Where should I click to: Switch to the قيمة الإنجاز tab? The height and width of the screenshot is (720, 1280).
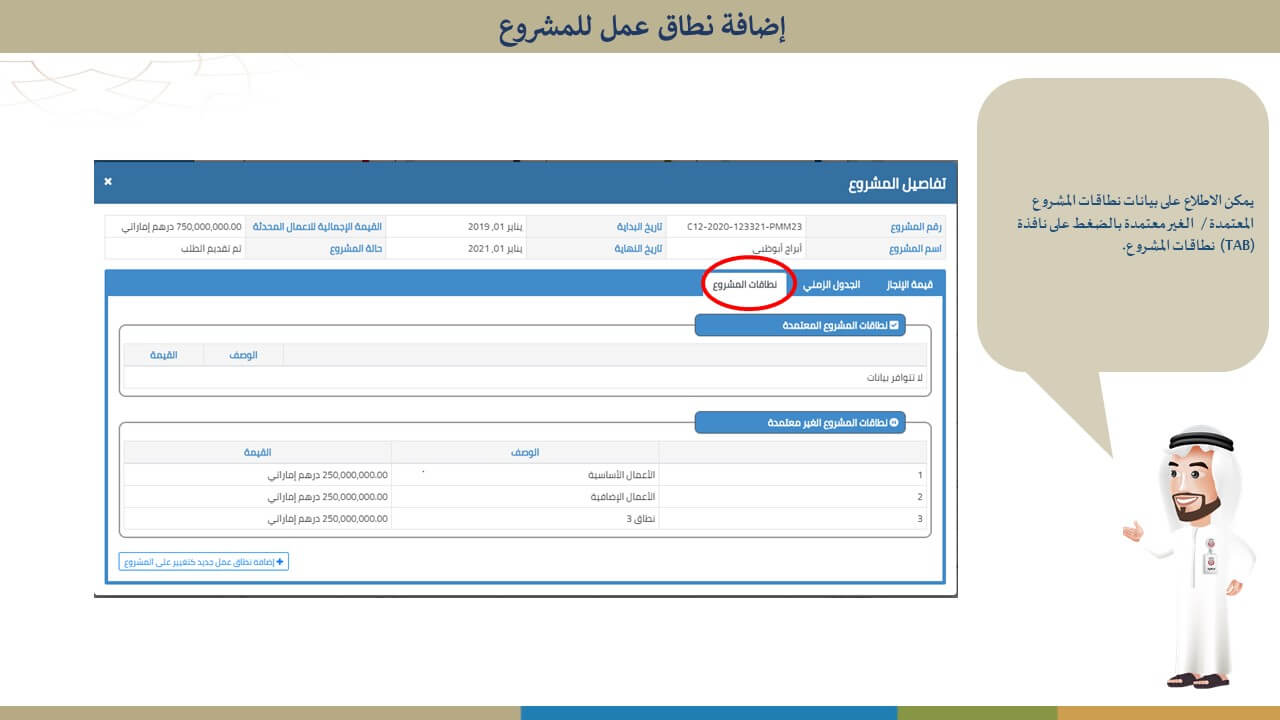(x=909, y=285)
